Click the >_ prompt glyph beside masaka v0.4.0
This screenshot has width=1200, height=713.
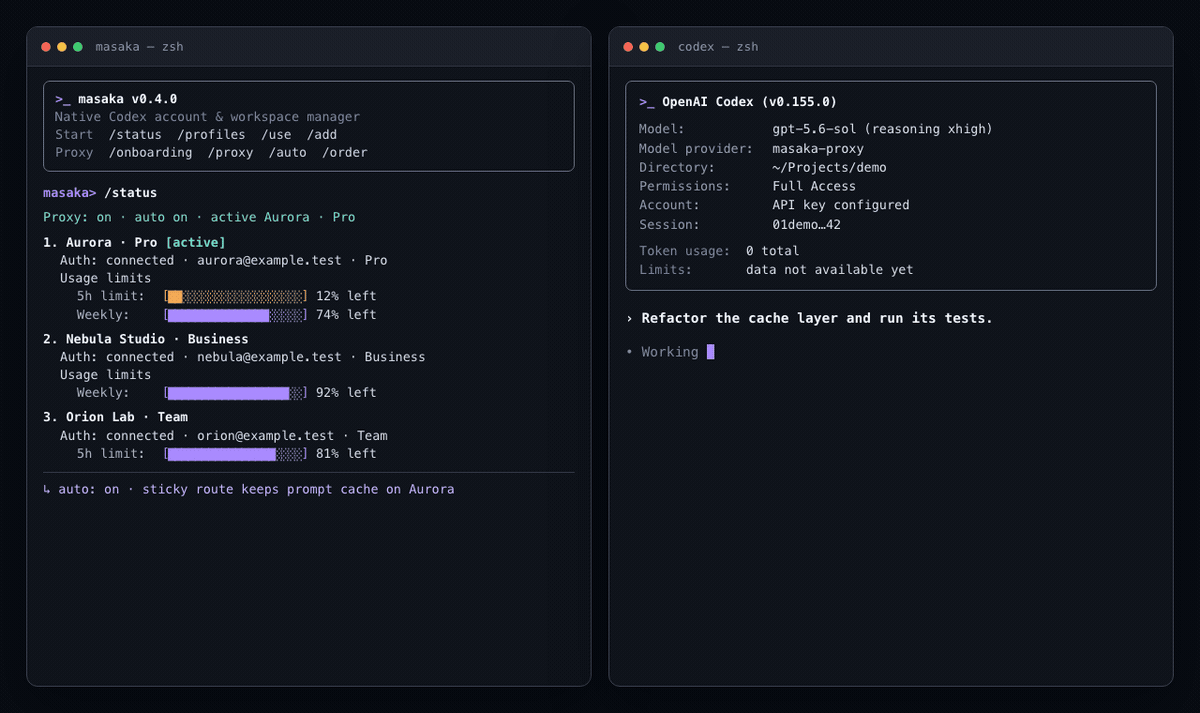62,99
